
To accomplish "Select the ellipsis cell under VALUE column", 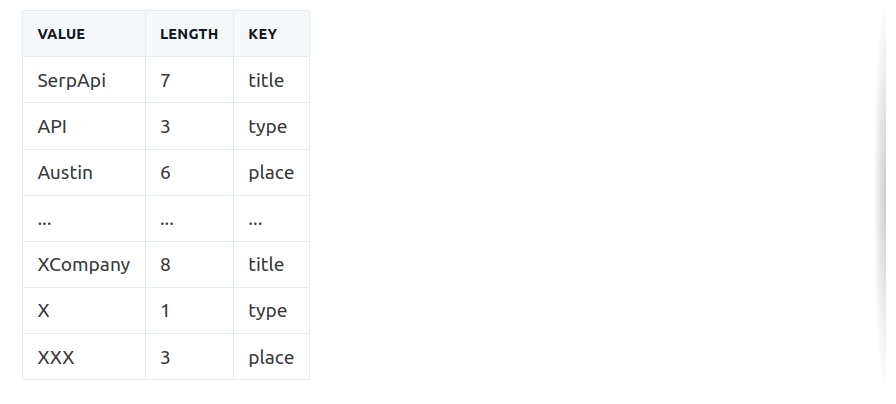I will point(84,219).
